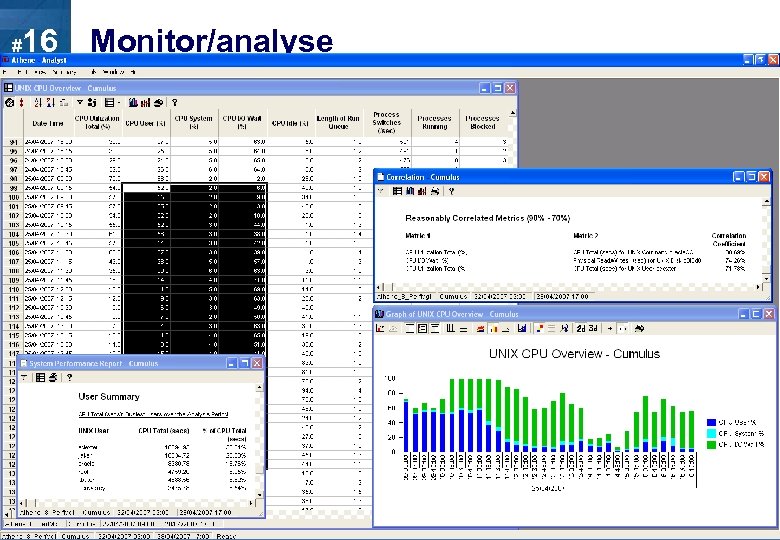Select row header 107 in CPU Overview table
The width and height of the screenshot is (780, 540).
13,262
